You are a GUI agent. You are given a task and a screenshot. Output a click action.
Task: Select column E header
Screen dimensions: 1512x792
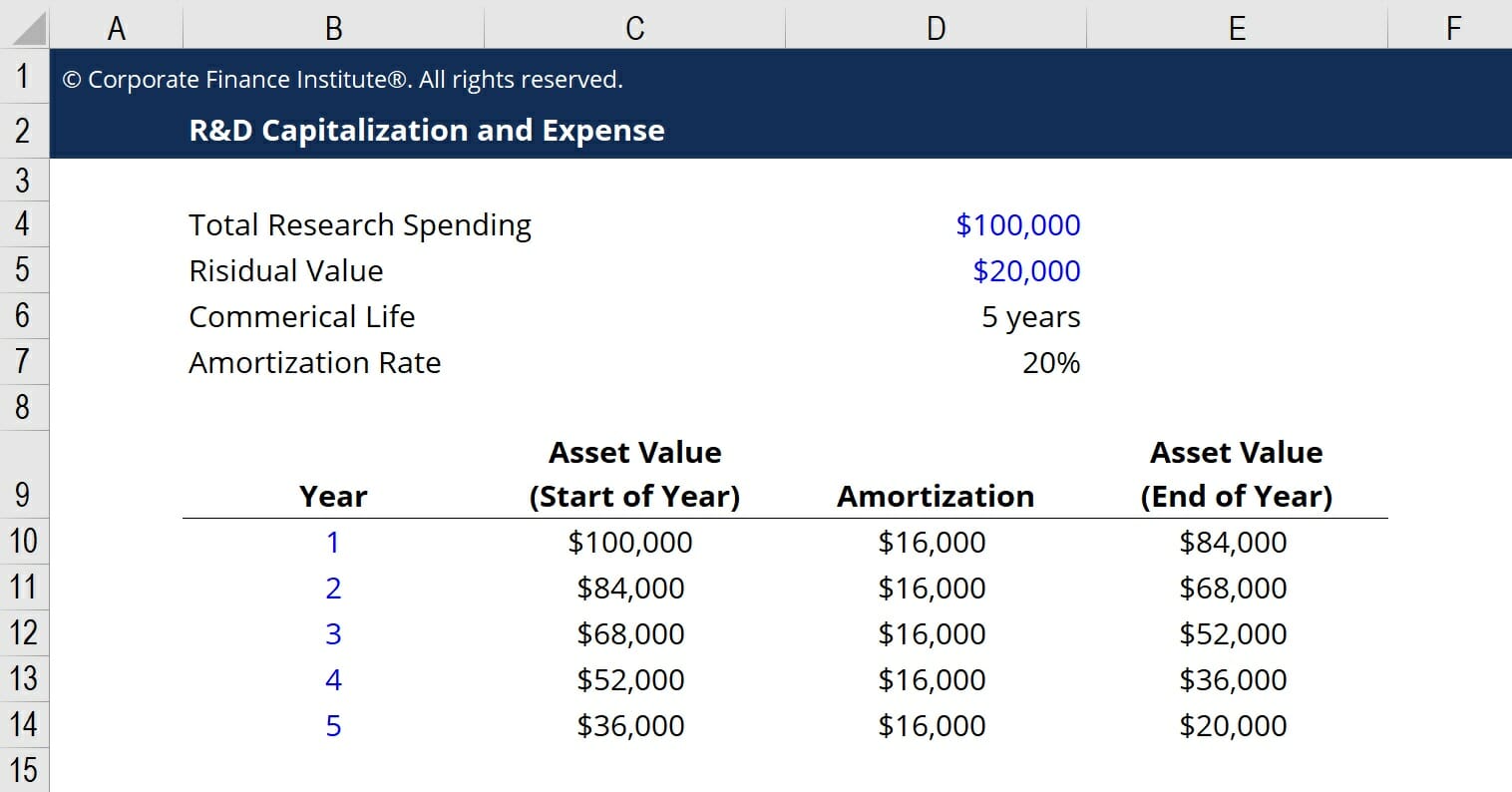[1237, 27]
